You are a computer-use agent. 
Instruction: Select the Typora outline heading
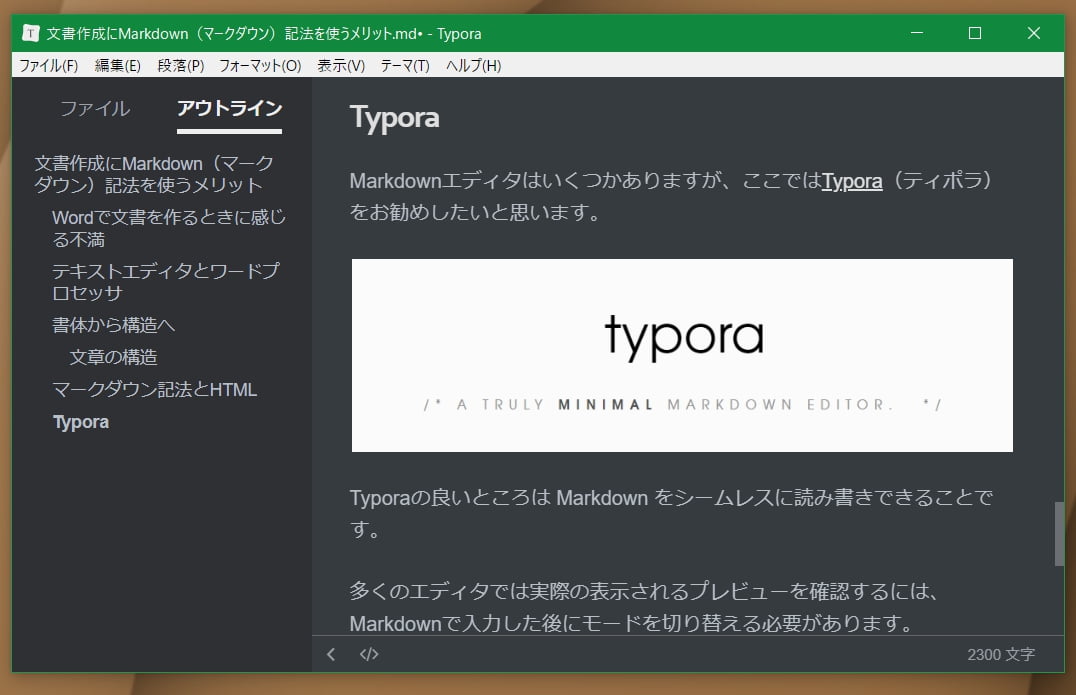coord(80,421)
